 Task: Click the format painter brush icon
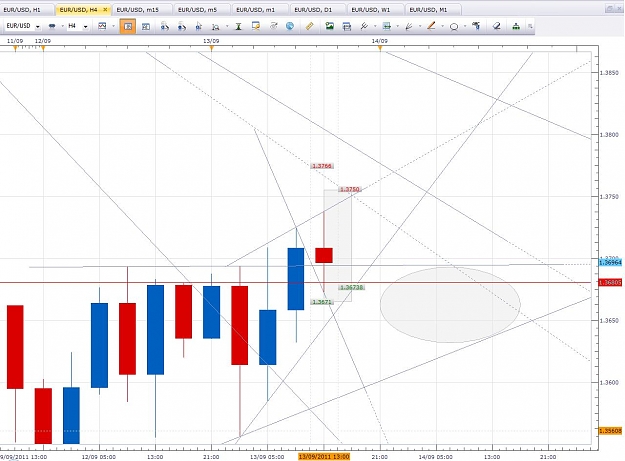click(x=476, y=26)
